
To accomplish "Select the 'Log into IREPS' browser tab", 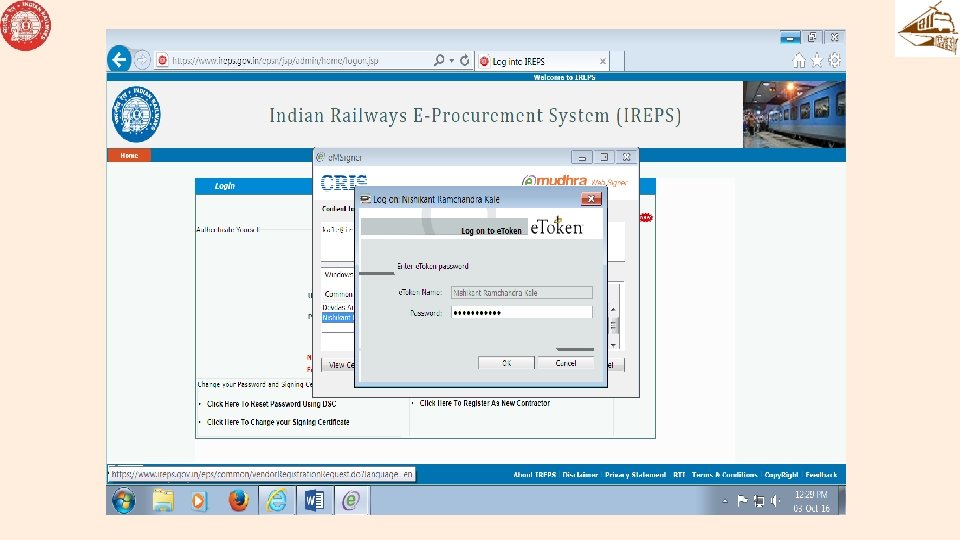I will (539, 61).
